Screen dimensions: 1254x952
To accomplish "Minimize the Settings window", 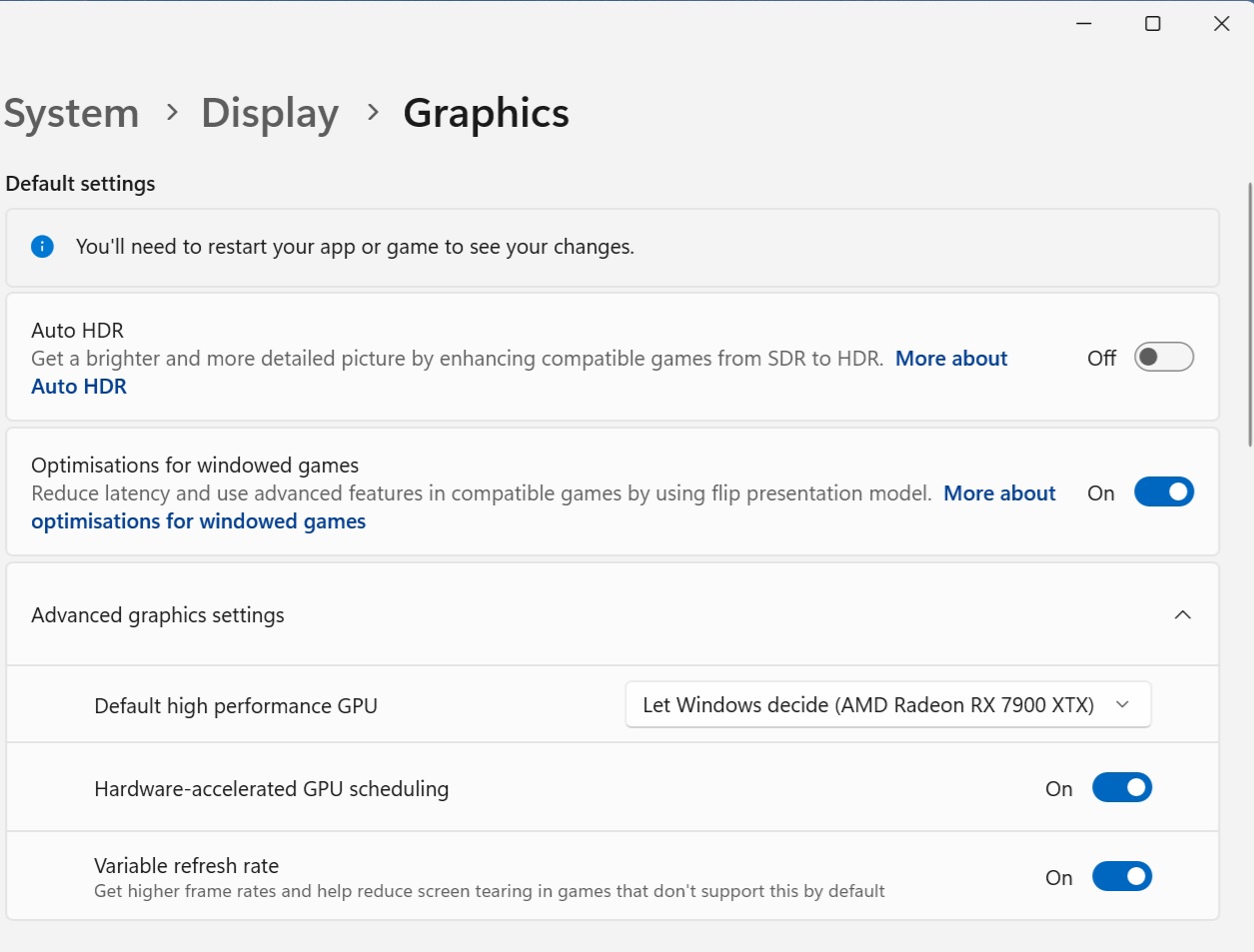I will pos(1083,23).
